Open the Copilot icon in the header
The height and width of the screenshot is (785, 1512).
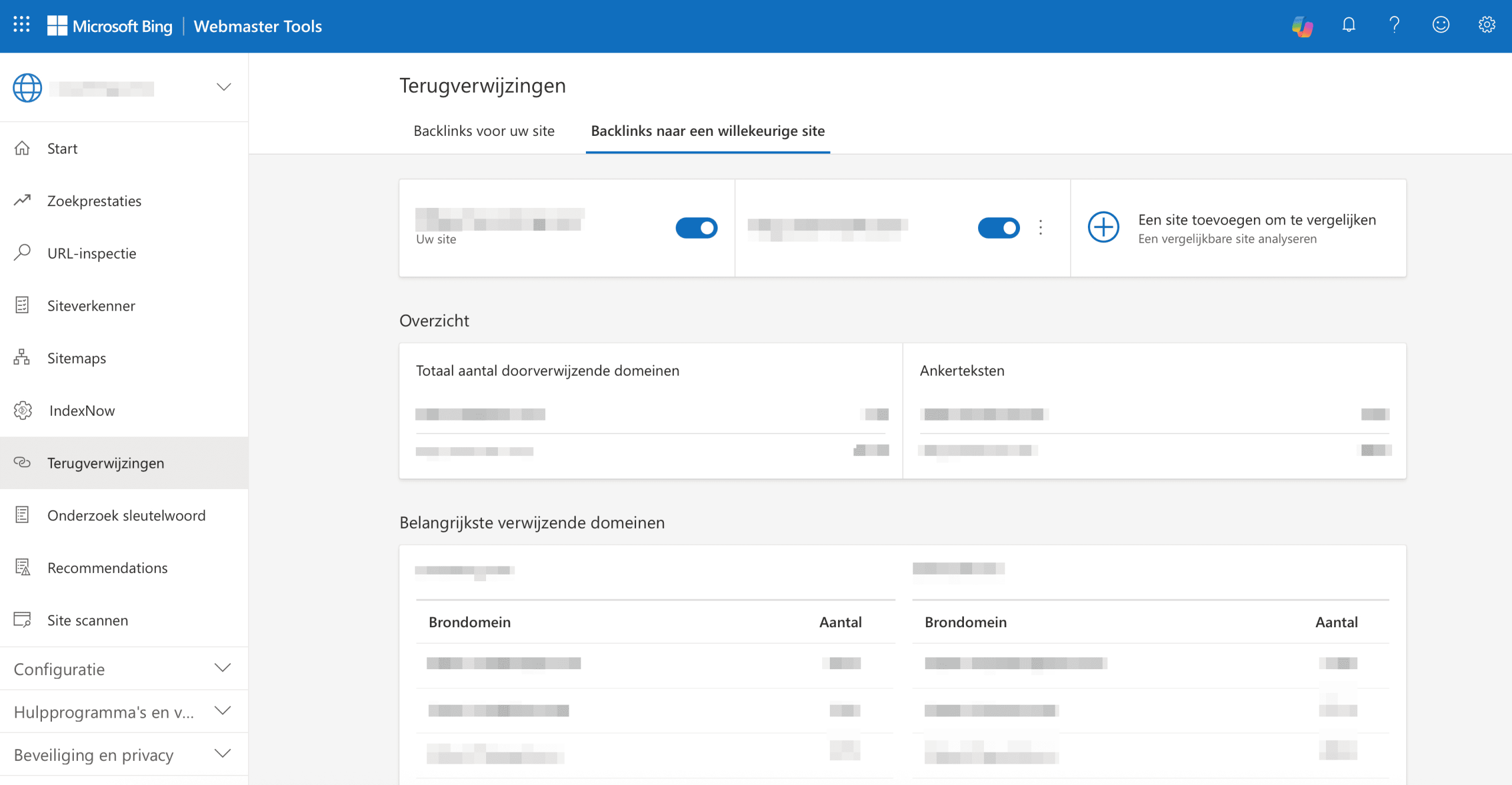(1302, 26)
